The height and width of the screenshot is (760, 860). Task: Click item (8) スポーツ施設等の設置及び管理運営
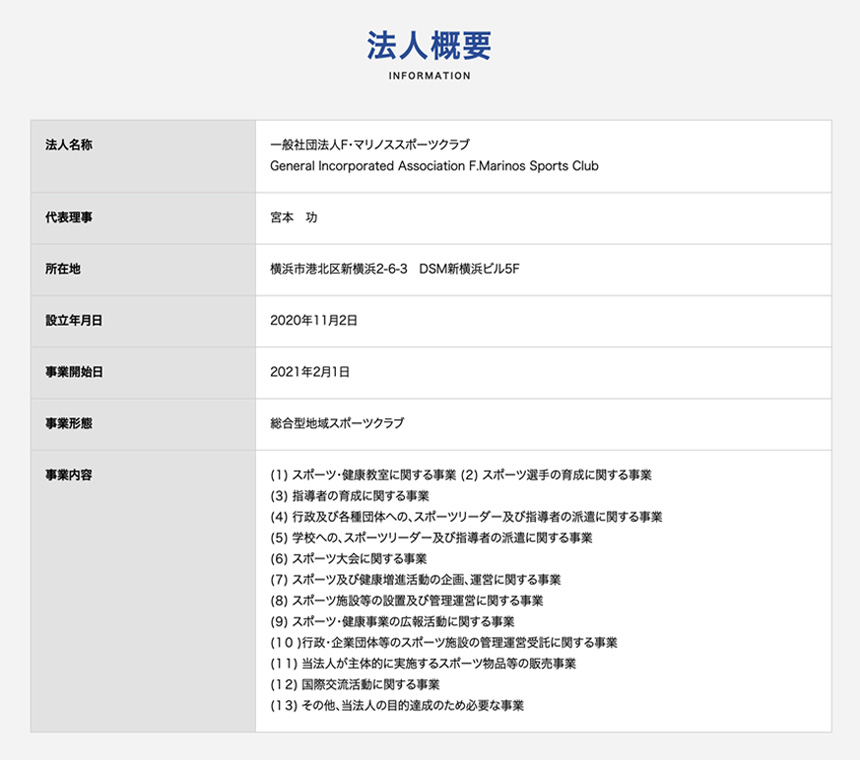tap(406, 601)
